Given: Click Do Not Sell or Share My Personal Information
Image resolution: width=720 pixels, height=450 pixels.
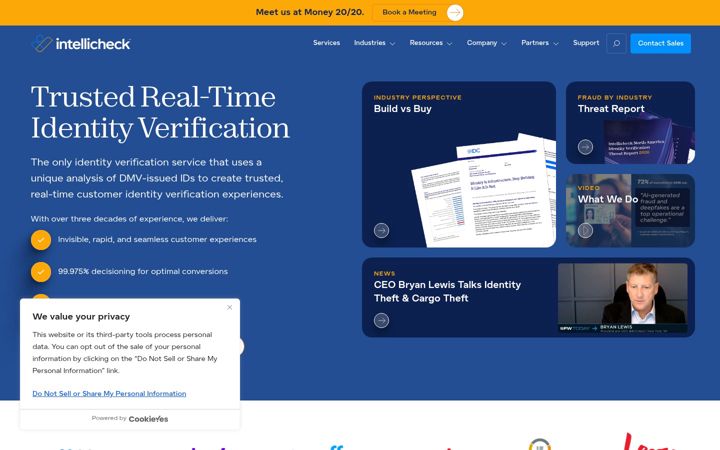Looking at the screenshot, I should click(x=109, y=394).
